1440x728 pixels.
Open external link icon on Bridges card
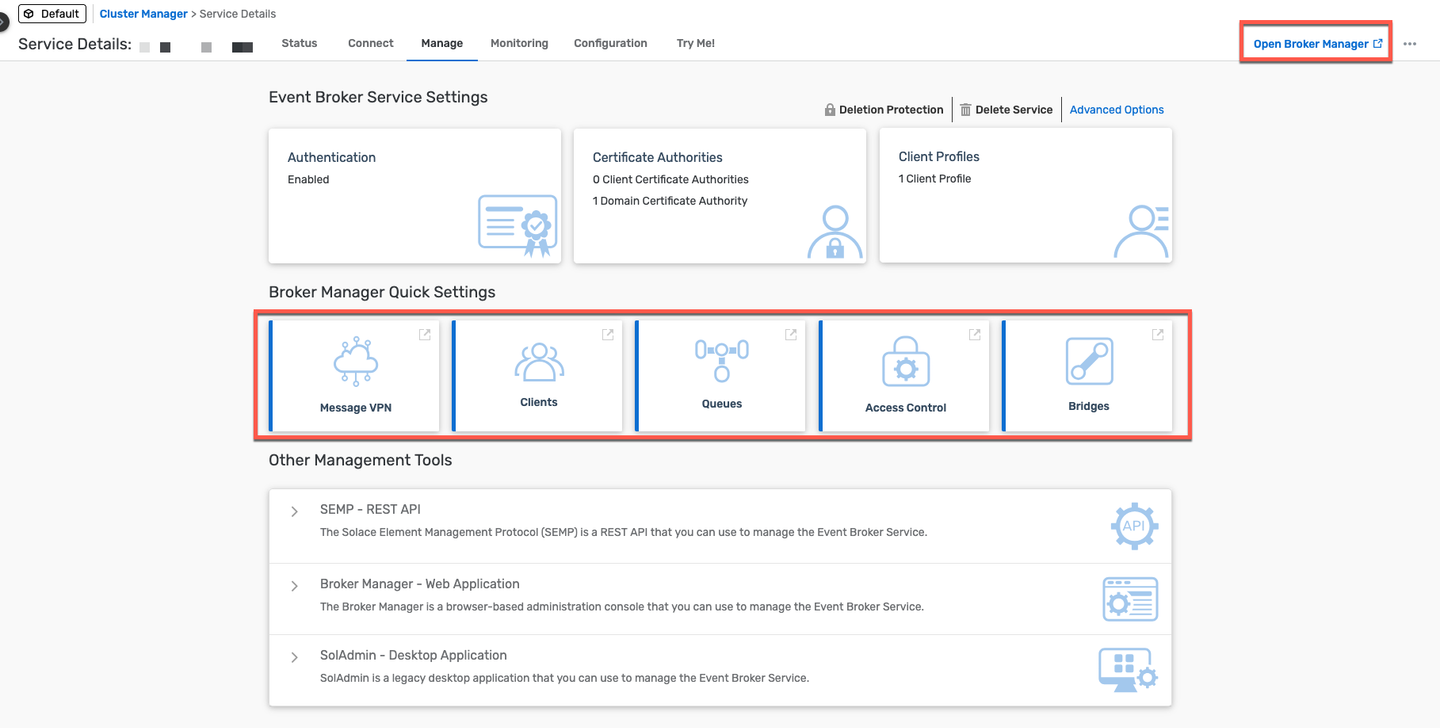[x=1158, y=335]
